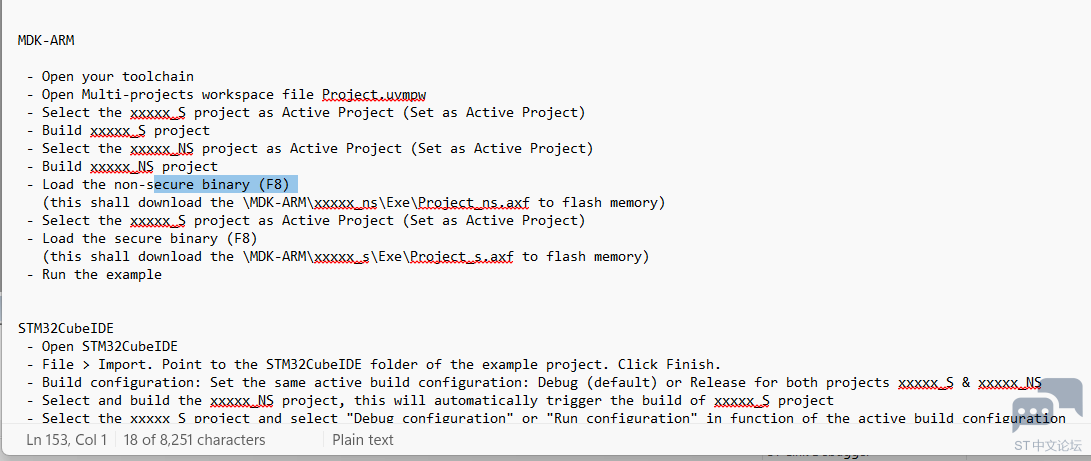The width and height of the screenshot is (1091, 461).
Task: Place cursor on the MDK-ARM heading
Action: coord(46,40)
